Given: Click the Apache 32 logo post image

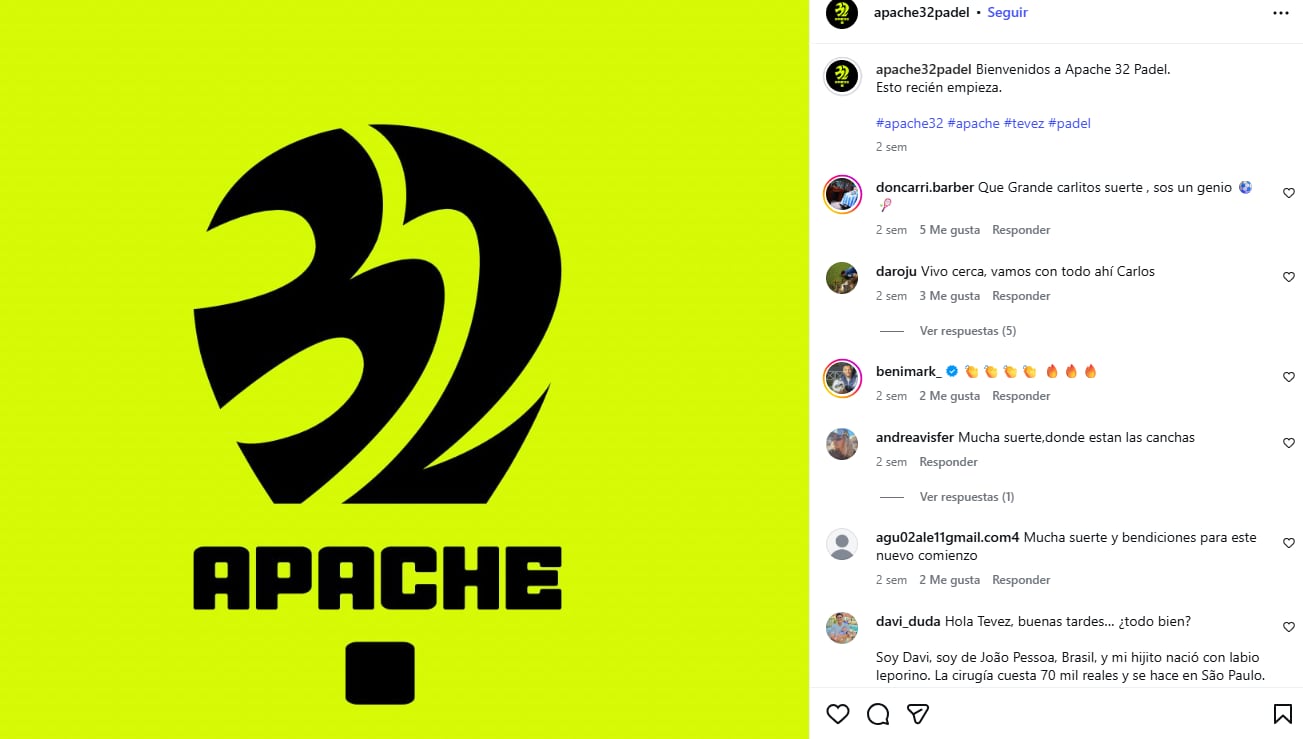Looking at the screenshot, I should click(x=404, y=369).
